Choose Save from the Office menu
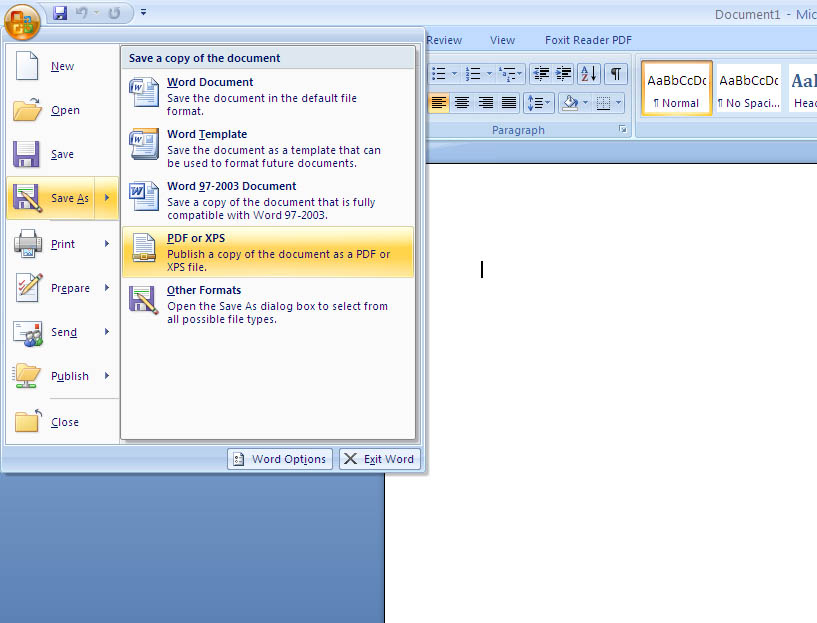Image resolution: width=817 pixels, height=623 pixels. tap(63, 154)
